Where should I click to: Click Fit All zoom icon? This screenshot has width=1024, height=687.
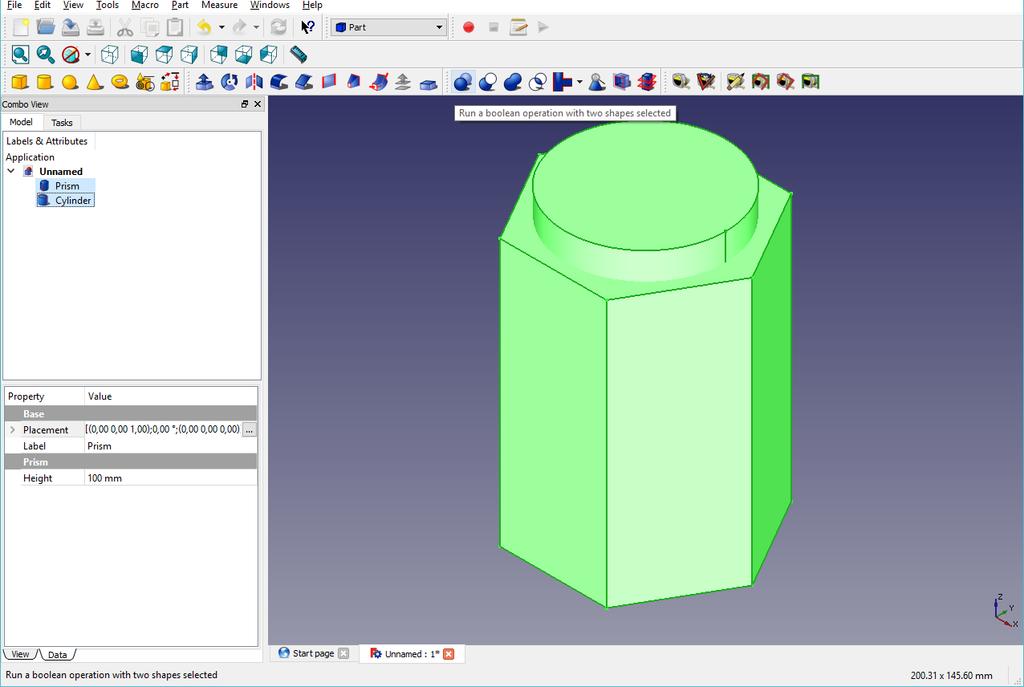tap(20, 55)
